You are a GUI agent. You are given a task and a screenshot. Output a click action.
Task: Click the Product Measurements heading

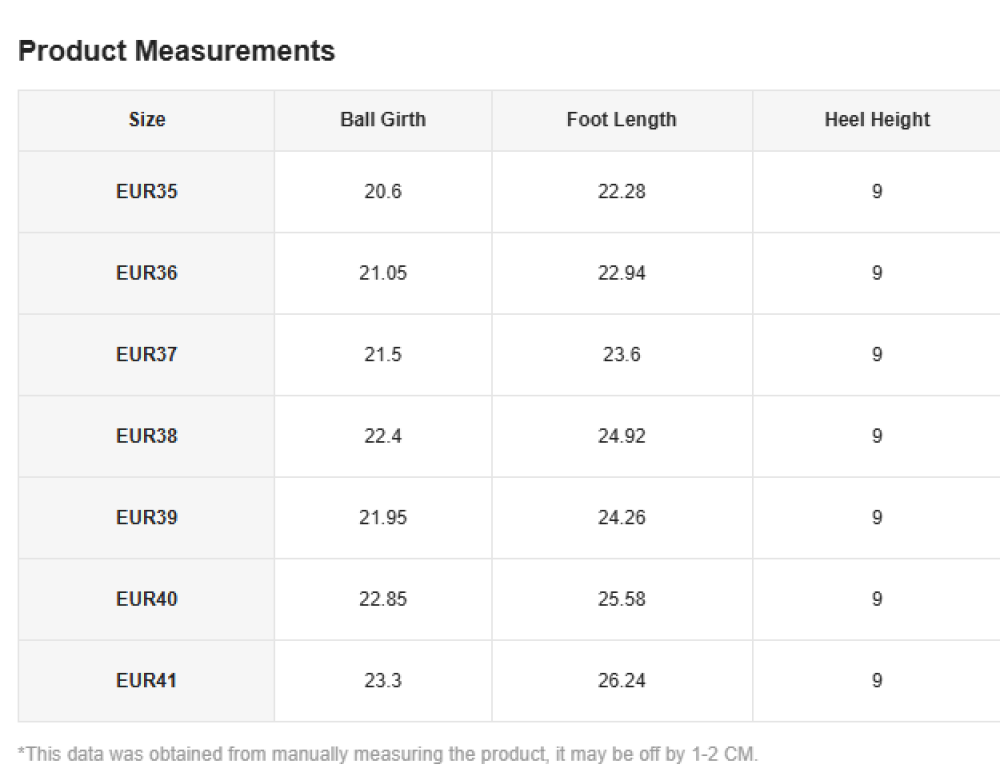[x=177, y=51]
